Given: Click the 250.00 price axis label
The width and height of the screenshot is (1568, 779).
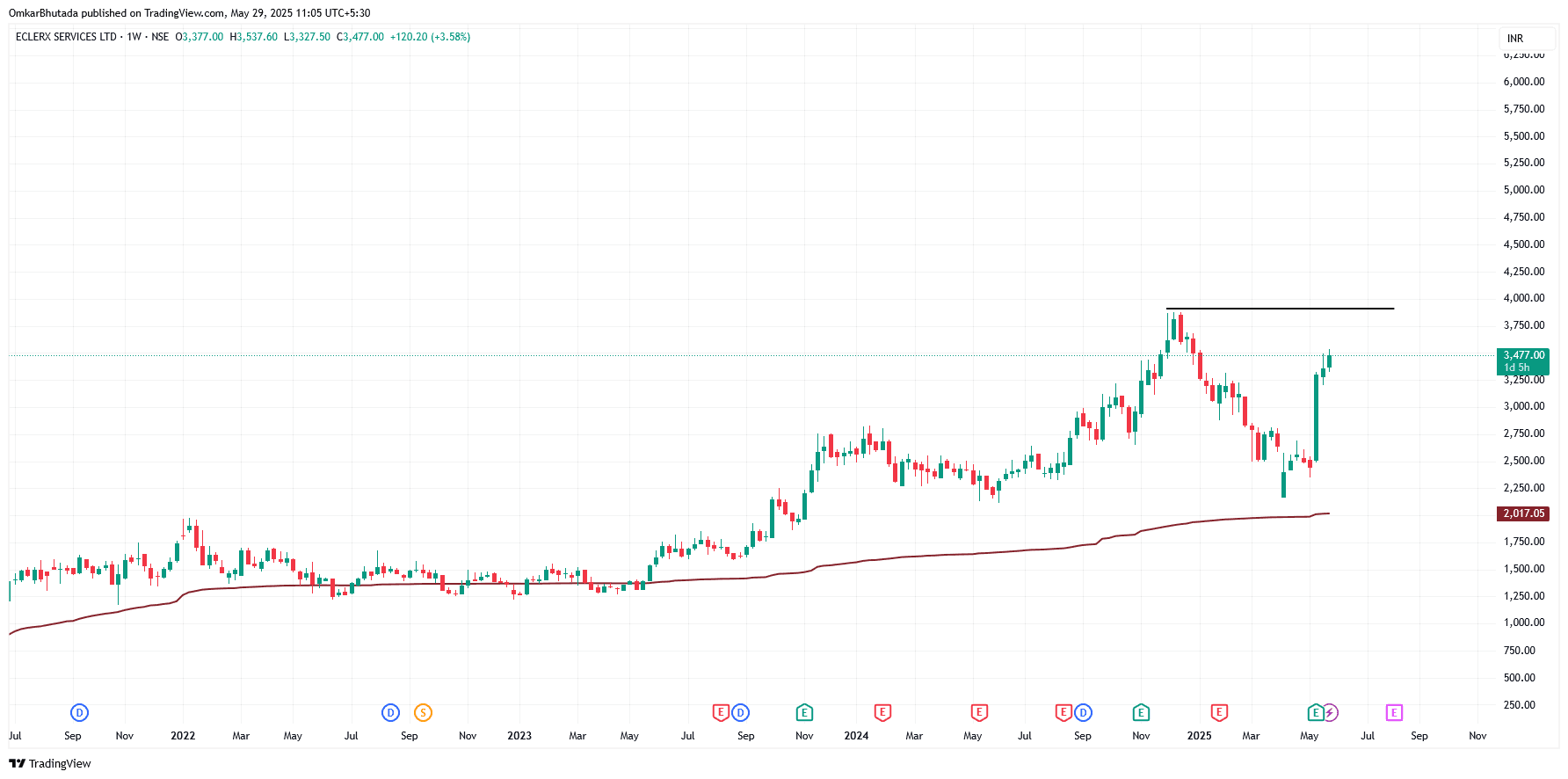Looking at the screenshot, I should click(1520, 705).
